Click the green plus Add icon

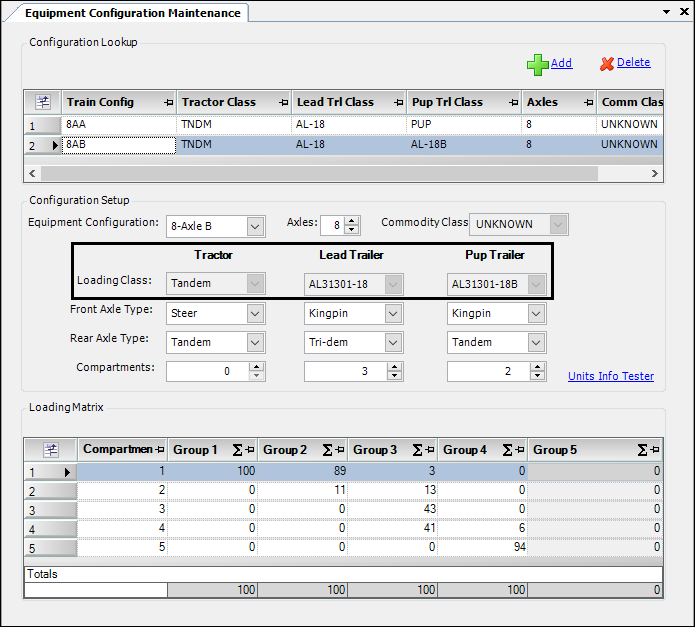pos(538,64)
